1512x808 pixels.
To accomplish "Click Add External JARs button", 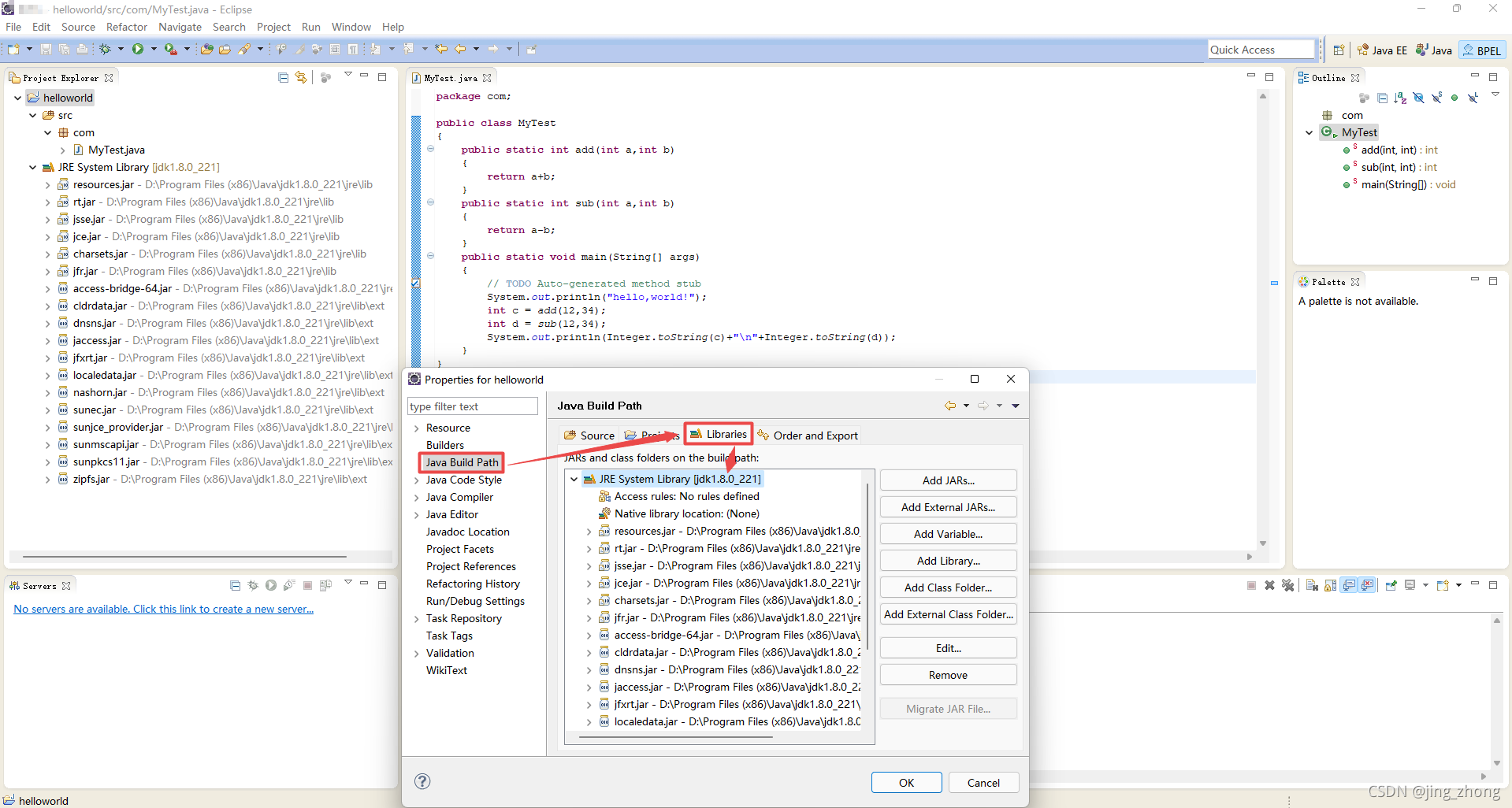I will pos(948,507).
